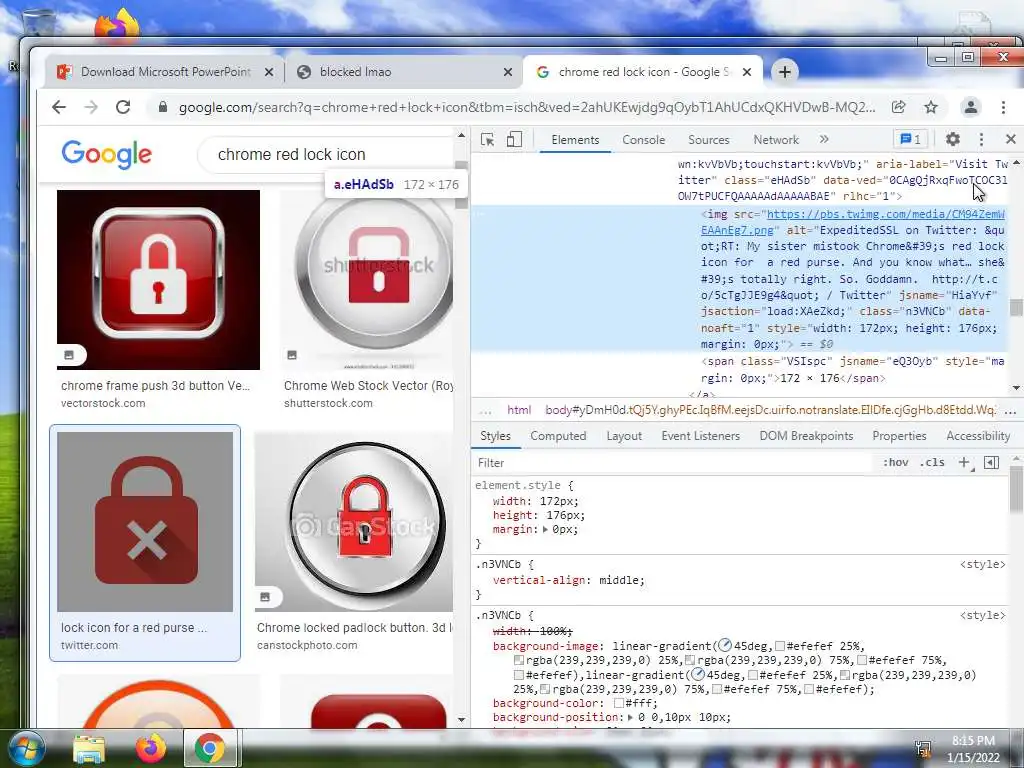Open DevTools three-dot customize menu
This screenshot has width=1024, height=768.
point(981,139)
